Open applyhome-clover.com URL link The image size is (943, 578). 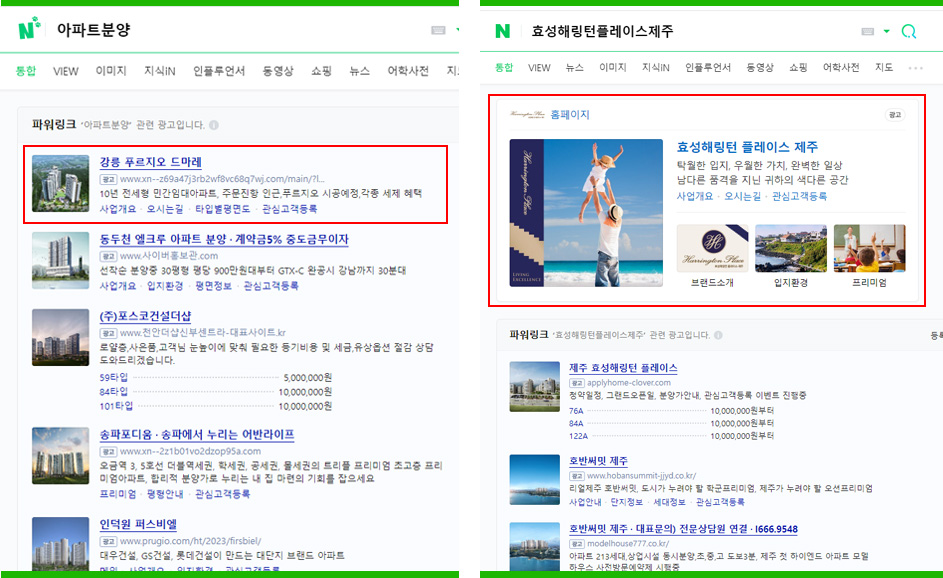point(628,383)
